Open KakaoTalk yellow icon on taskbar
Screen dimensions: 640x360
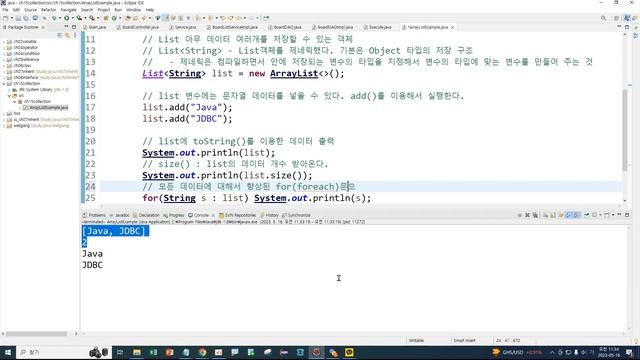pos(349,352)
